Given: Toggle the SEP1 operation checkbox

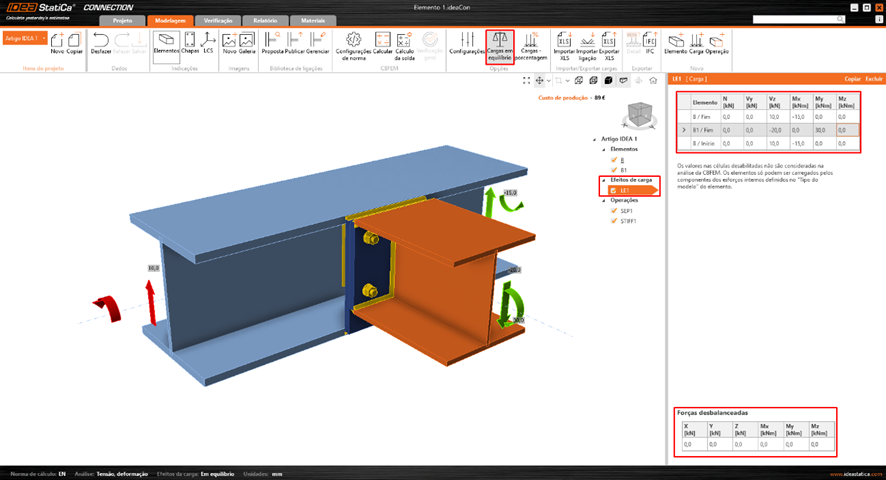Looking at the screenshot, I should point(613,211).
